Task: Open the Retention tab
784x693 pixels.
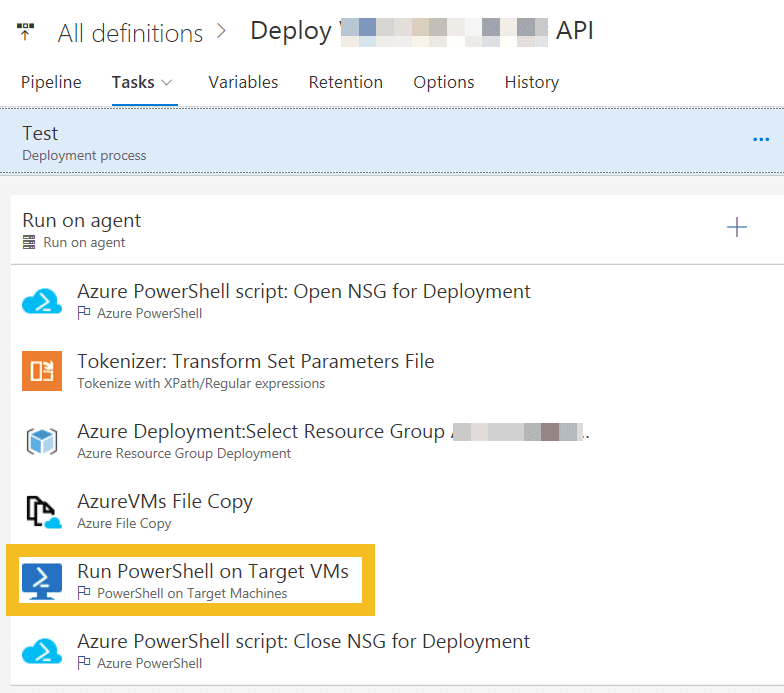Action: pyautogui.click(x=346, y=82)
